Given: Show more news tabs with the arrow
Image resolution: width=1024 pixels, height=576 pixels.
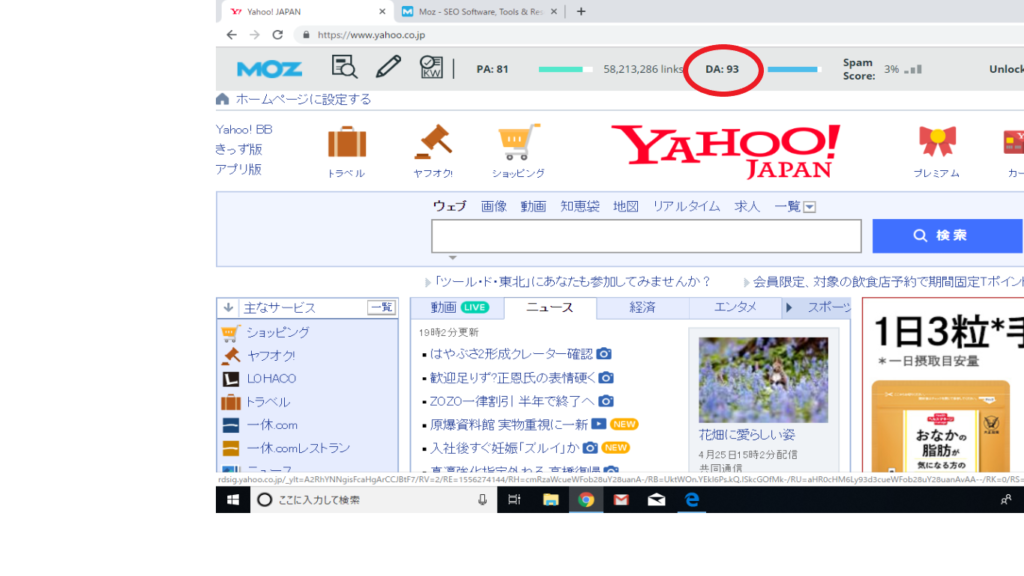Looking at the screenshot, I should tap(789, 308).
